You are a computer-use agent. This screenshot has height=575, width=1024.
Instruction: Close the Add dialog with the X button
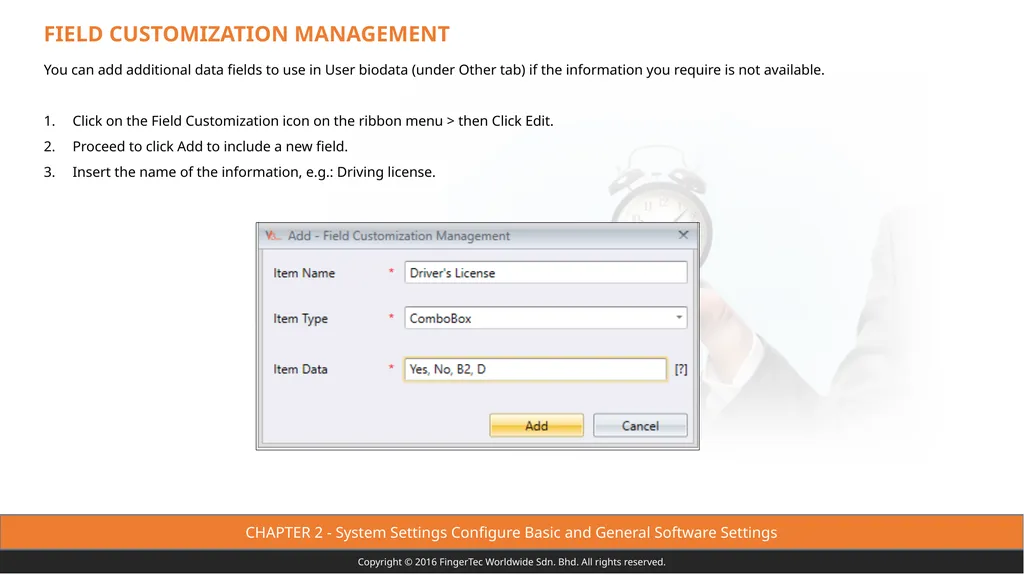(x=683, y=235)
